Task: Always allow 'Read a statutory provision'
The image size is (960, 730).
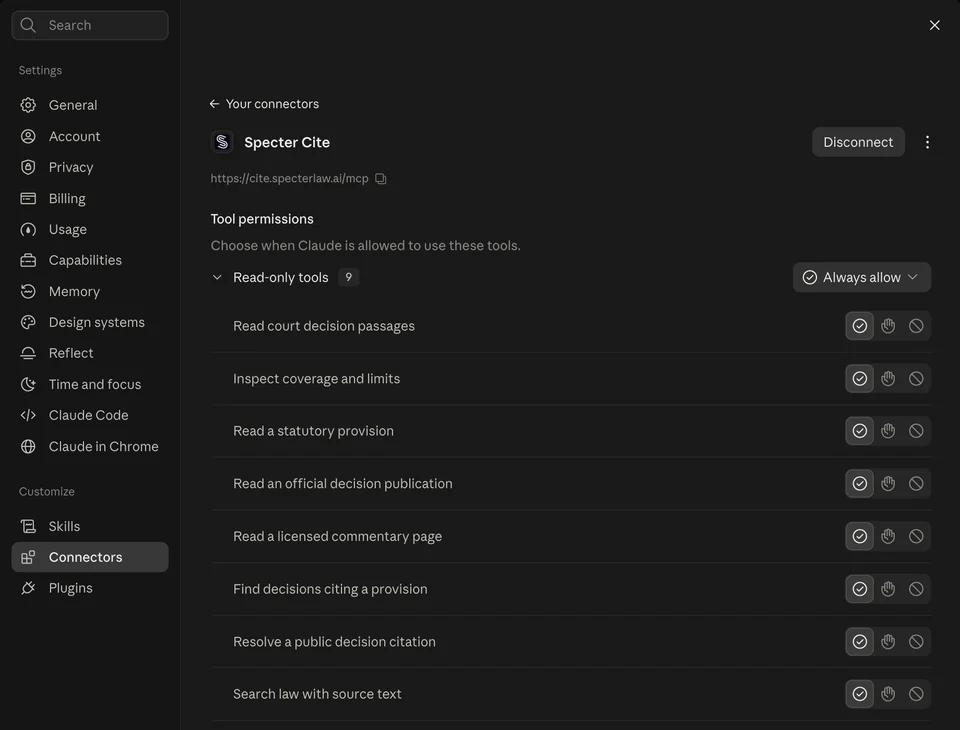Action: (860, 431)
